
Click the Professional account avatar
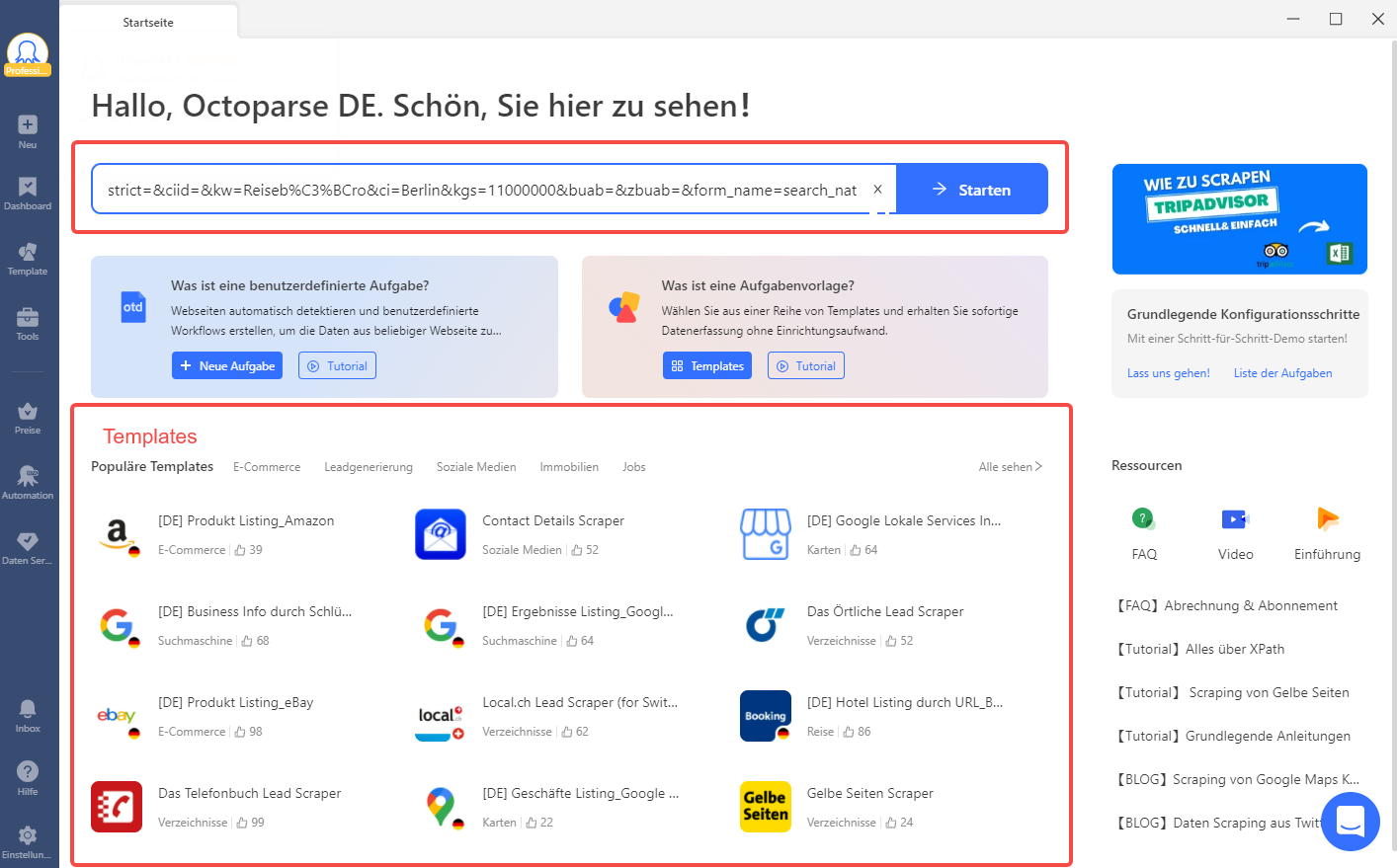[x=28, y=54]
